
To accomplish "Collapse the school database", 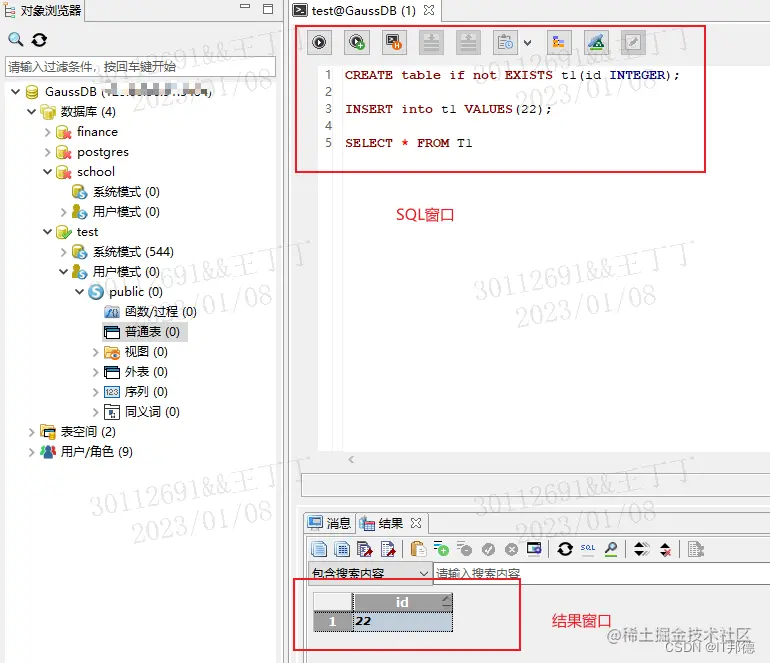I will 48,172.
